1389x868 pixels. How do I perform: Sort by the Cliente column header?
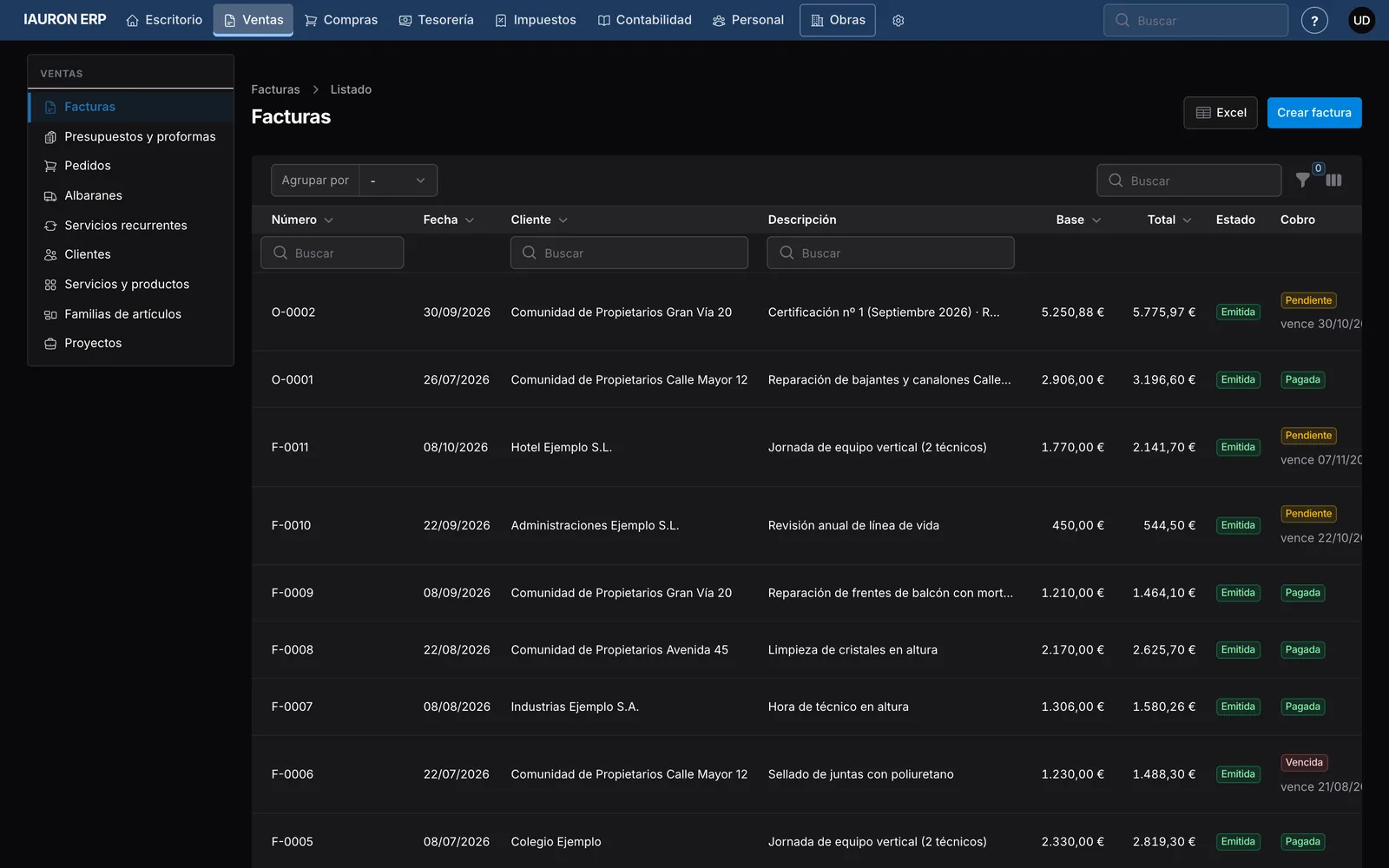point(539,220)
